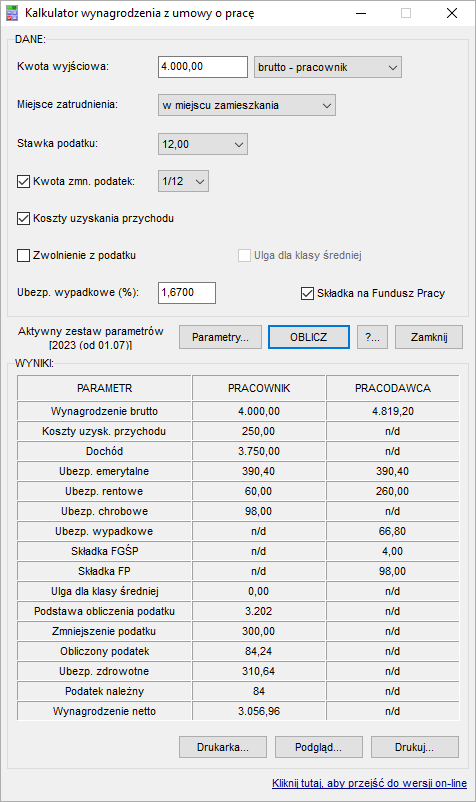
Task: Click the Ubezp. wypadkowe percentage field
Action: click(x=187, y=293)
